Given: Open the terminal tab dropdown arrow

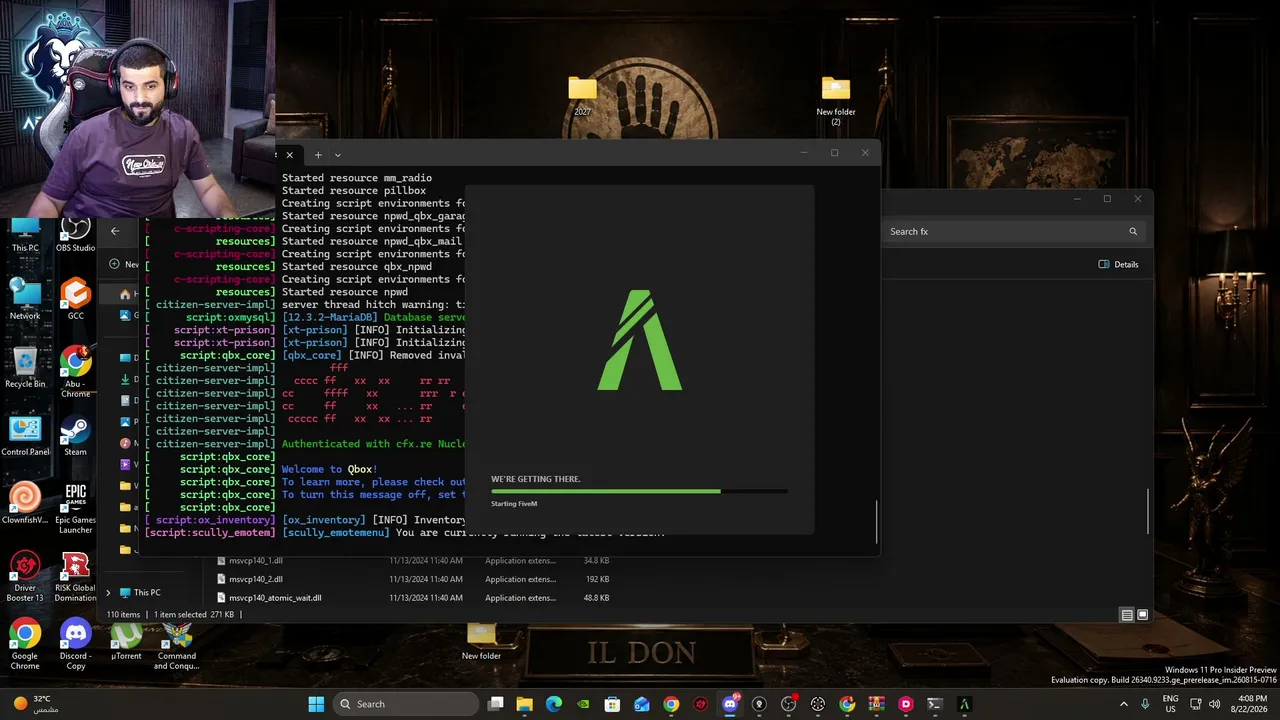Looking at the screenshot, I should [338, 155].
